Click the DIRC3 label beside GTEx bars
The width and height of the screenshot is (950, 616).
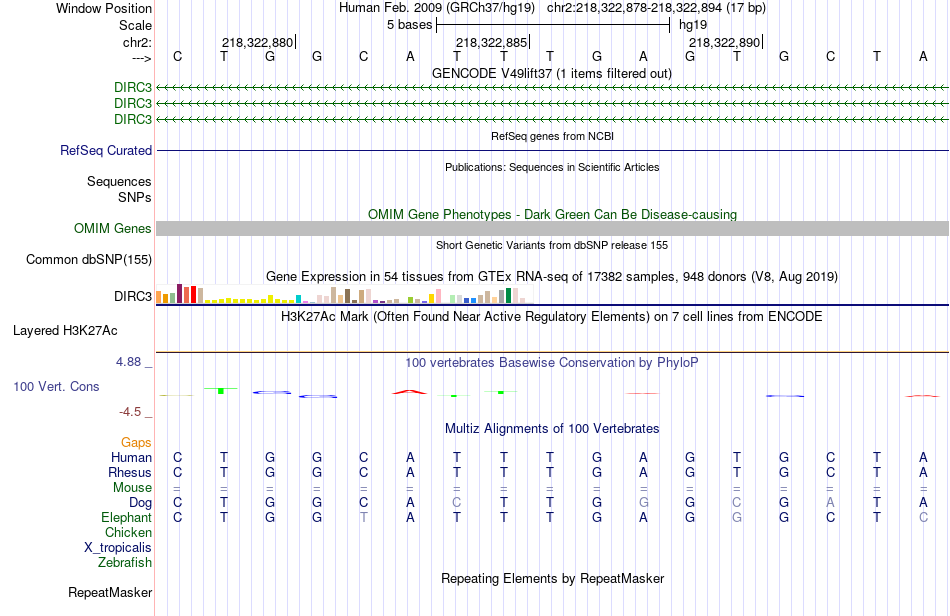coord(133,296)
